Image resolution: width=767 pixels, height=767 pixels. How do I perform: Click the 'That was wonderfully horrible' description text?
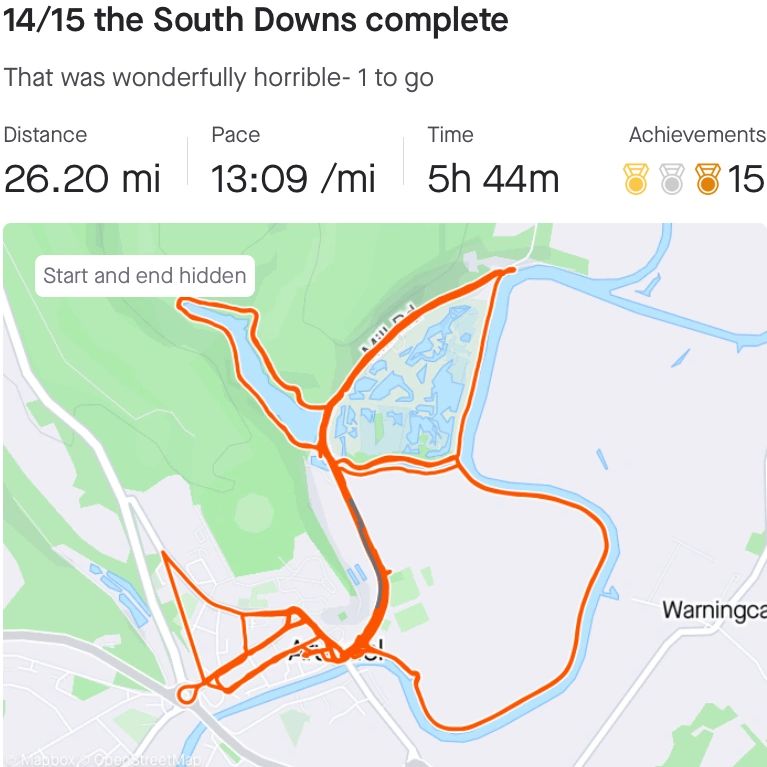(x=218, y=78)
